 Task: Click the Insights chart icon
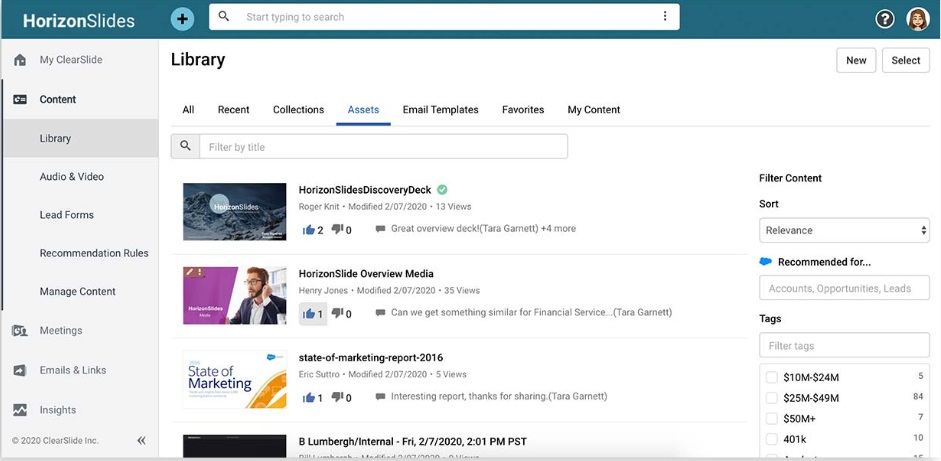(20, 410)
